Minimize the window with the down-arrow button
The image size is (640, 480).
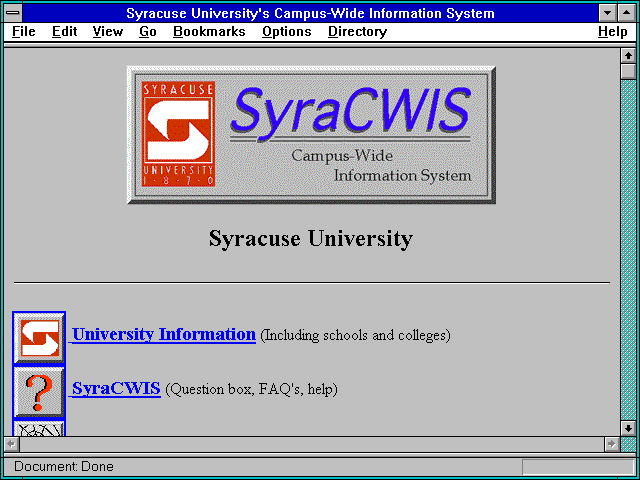point(608,13)
